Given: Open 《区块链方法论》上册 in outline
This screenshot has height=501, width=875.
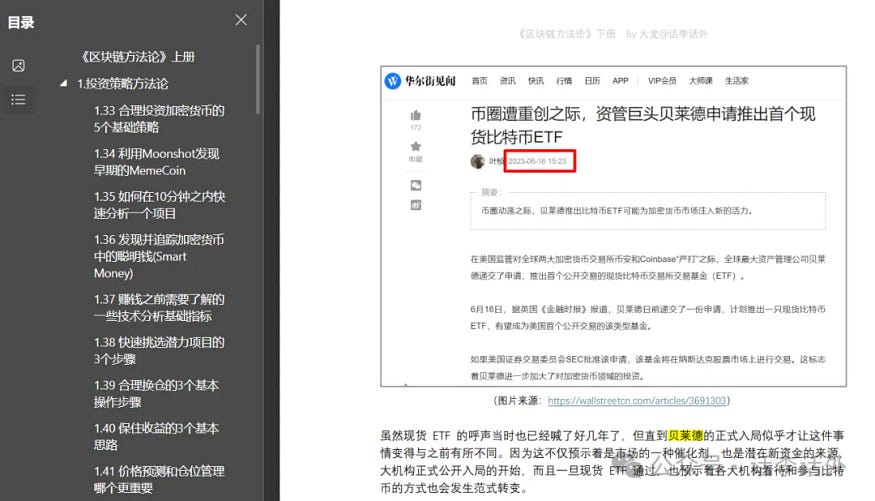Looking at the screenshot, I should click(x=138, y=57).
